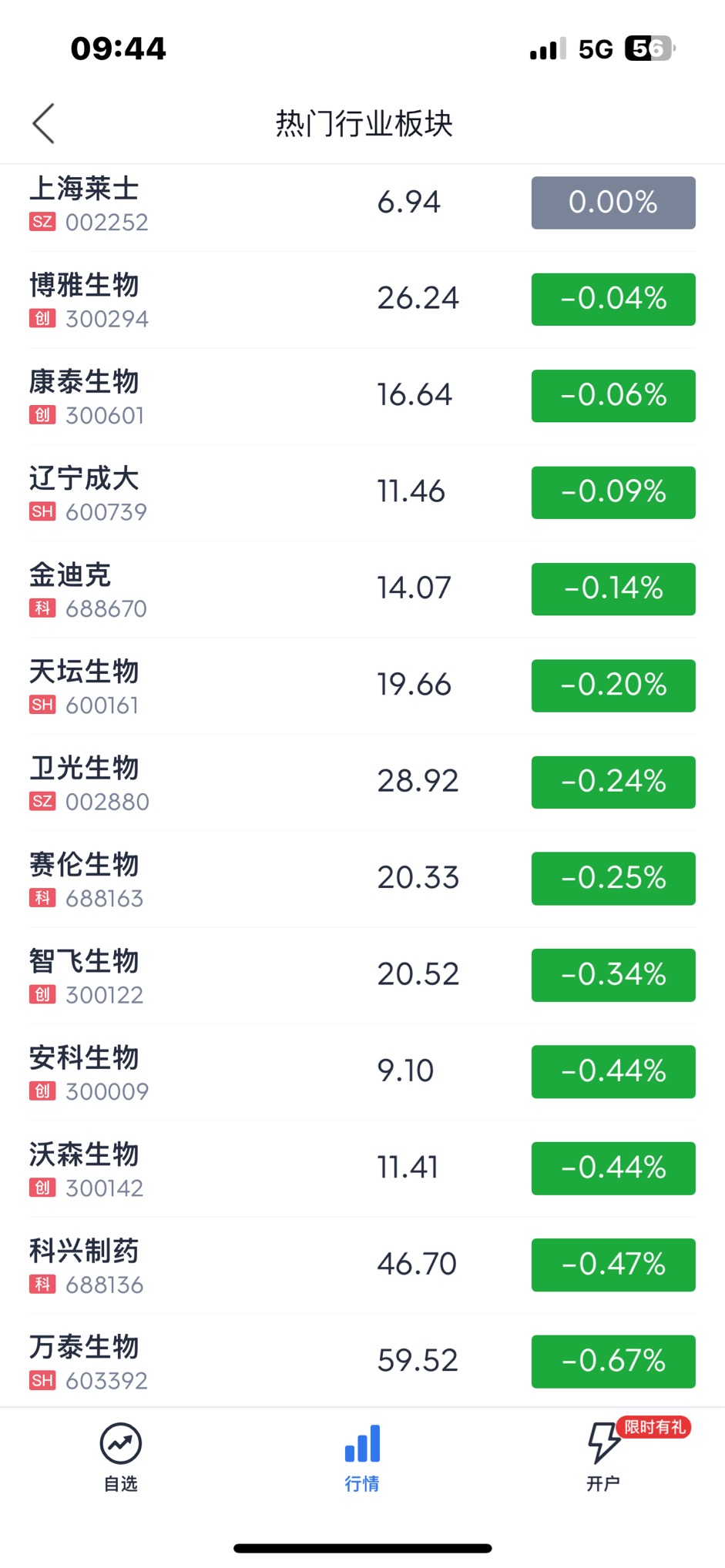Tap the SH tag beside 603392

pyautogui.click(x=42, y=1381)
